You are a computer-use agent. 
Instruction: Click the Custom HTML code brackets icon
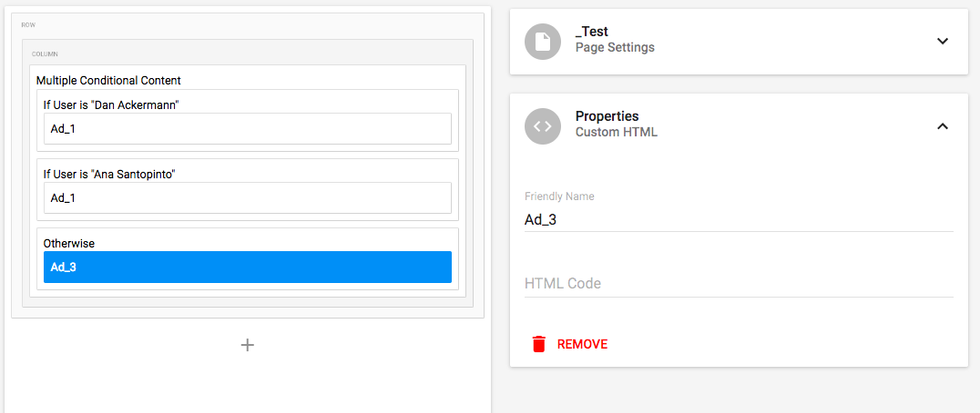tap(543, 126)
